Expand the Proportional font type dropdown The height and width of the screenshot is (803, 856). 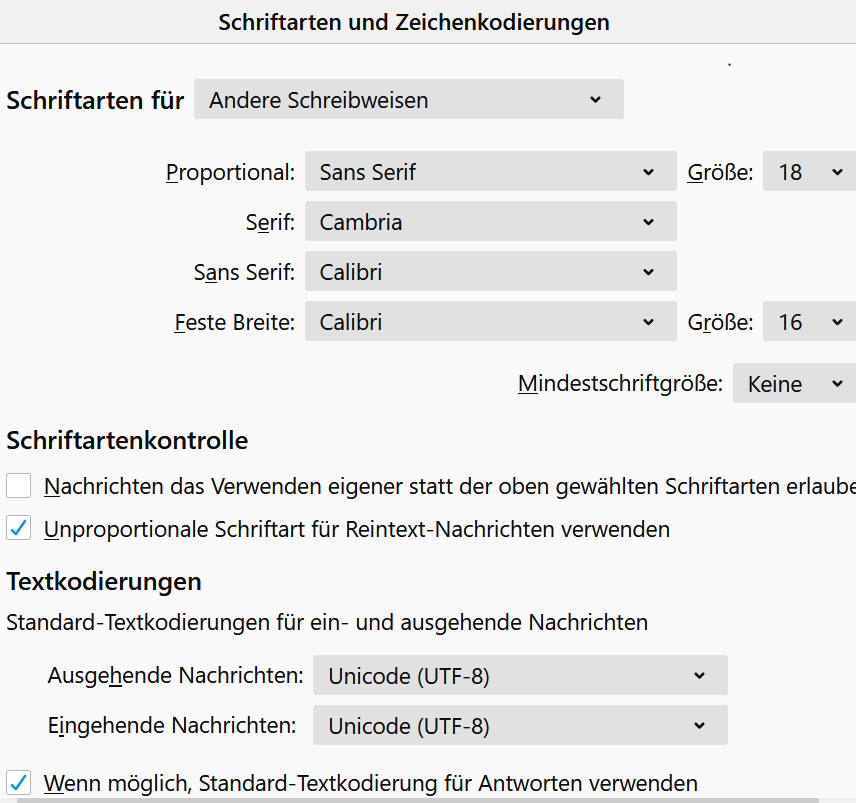tap(490, 172)
